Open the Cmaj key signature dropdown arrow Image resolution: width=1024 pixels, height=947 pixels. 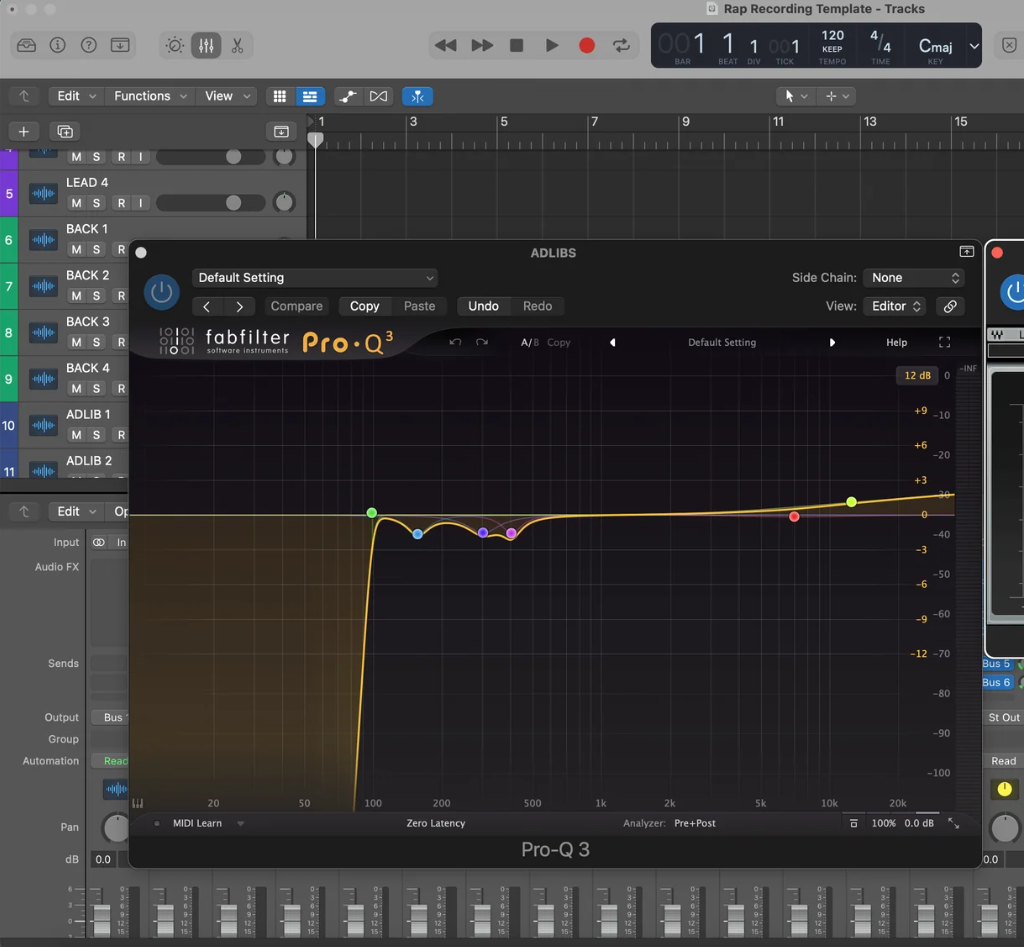pyautogui.click(x=974, y=46)
